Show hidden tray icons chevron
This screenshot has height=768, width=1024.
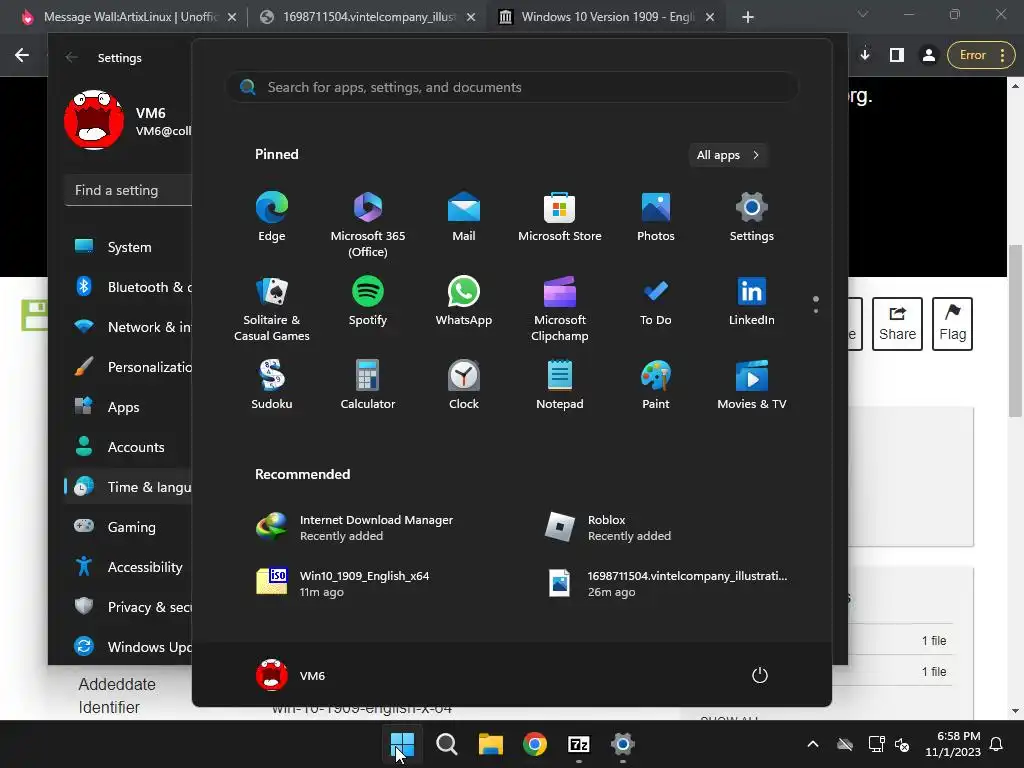(812, 744)
